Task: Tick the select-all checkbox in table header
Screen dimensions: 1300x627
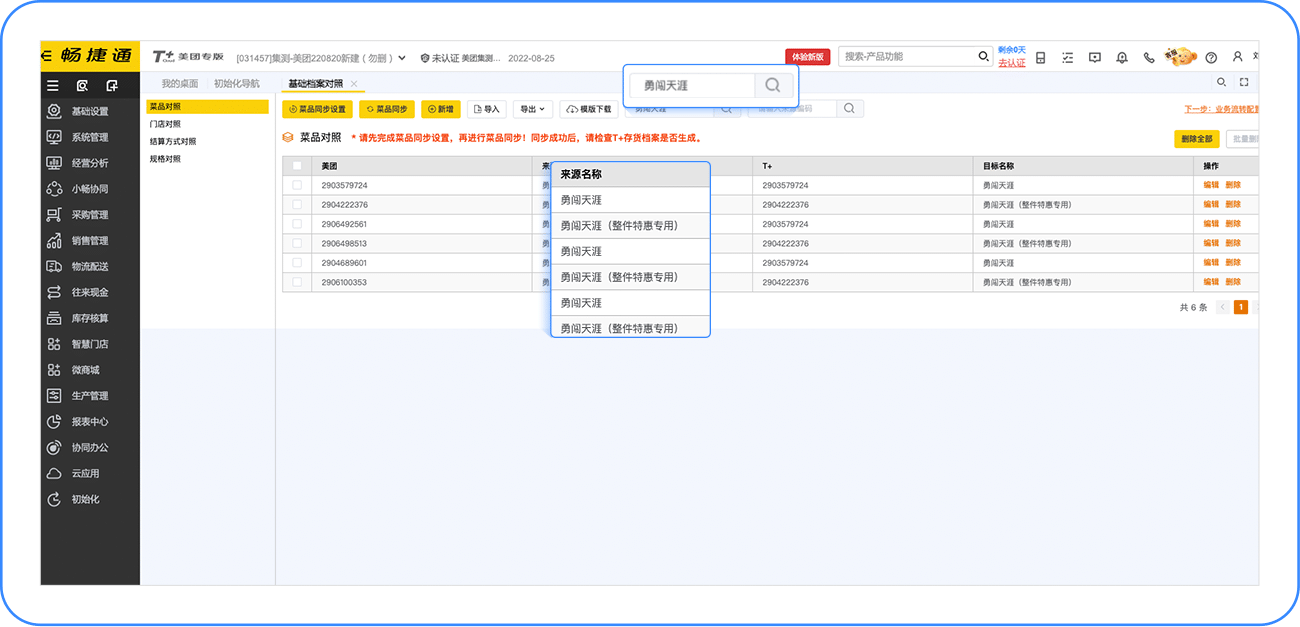Action: (x=297, y=166)
